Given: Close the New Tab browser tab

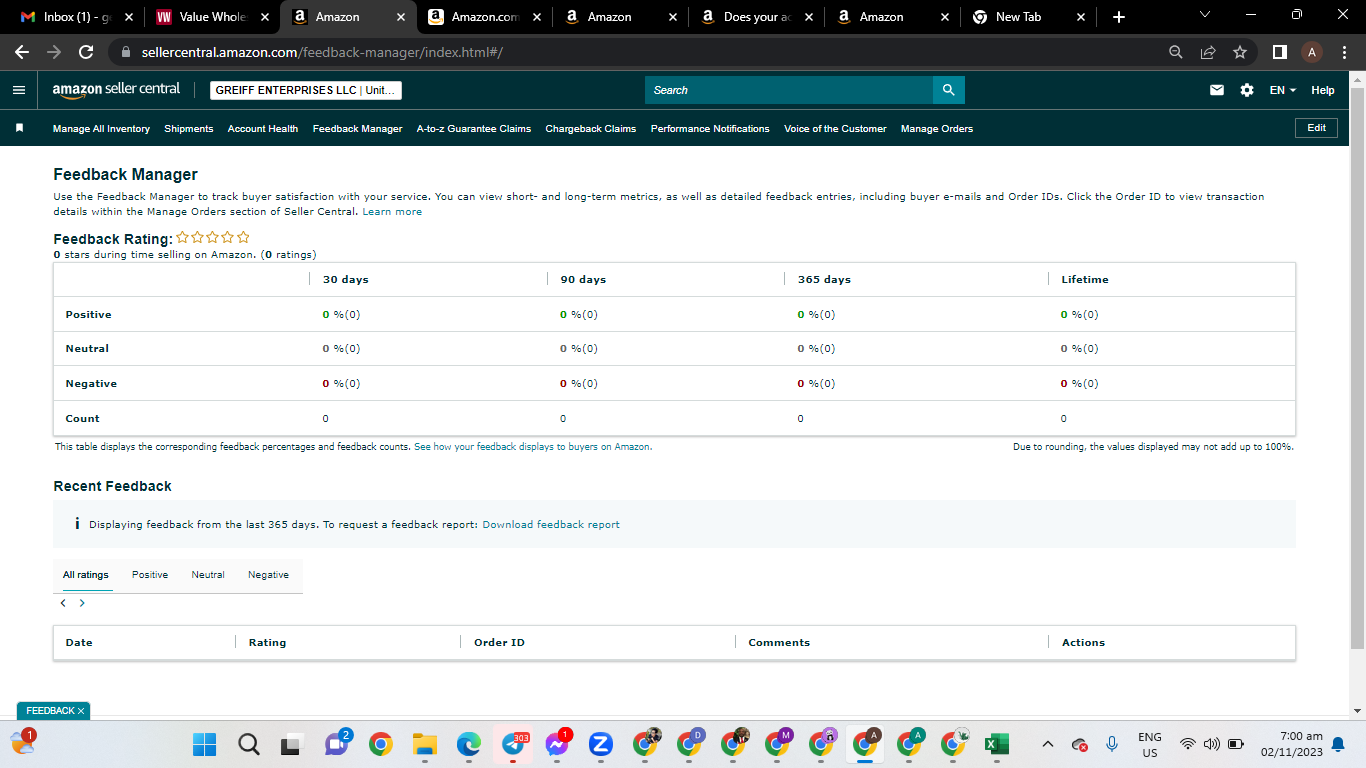Looking at the screenshot, I should click(1080, 17).
